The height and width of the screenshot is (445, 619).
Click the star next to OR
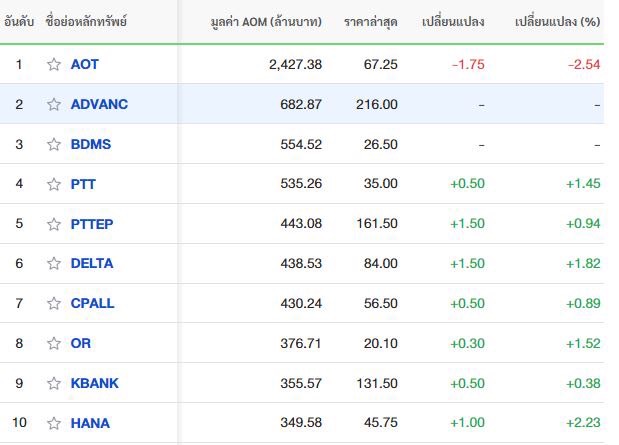[x=54, y=343]
